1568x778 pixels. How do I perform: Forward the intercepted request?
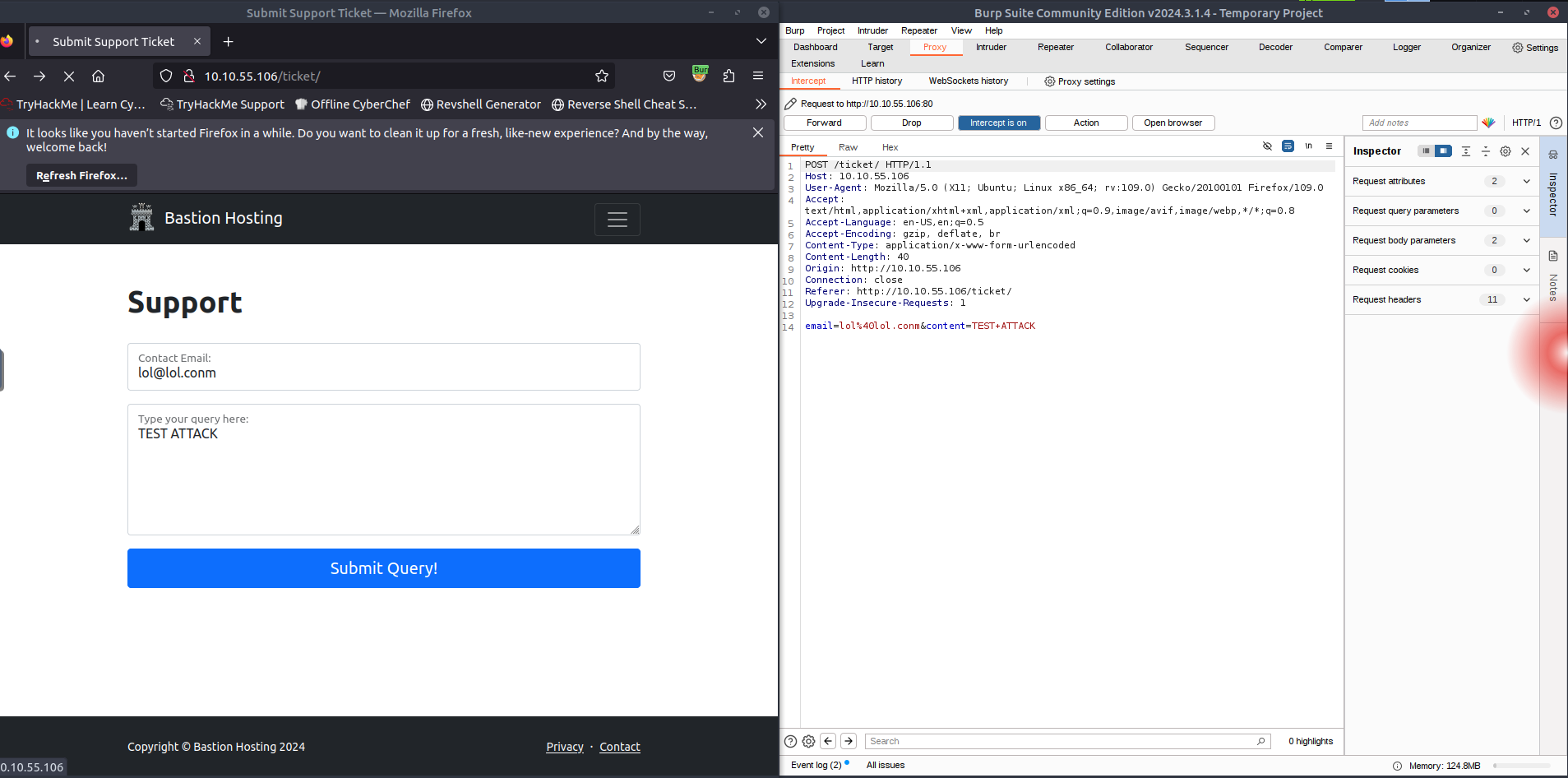pos(824,123)
